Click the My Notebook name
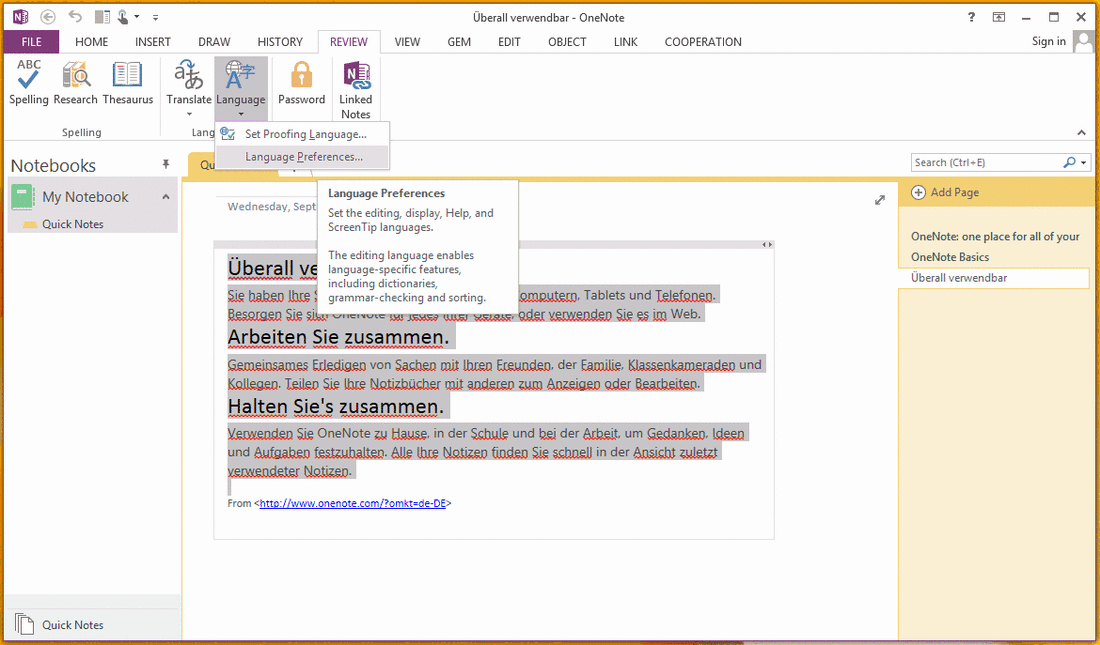 tap(86, 197)
